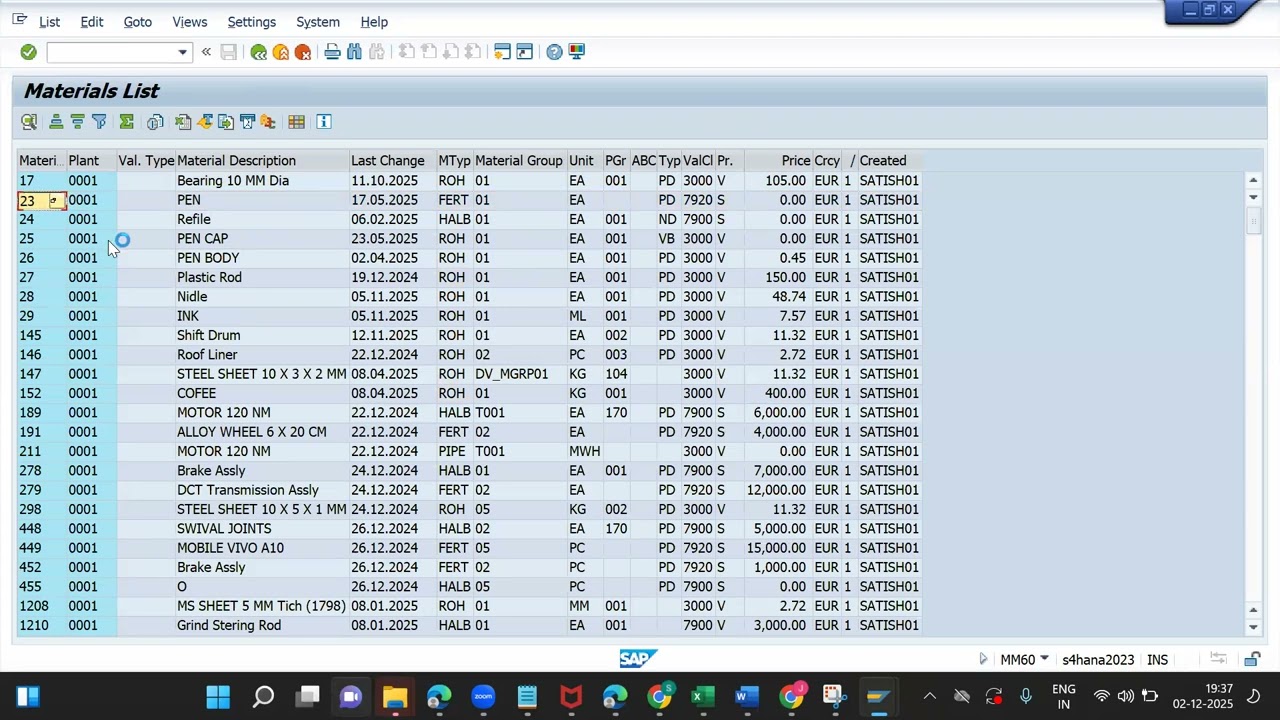
Task: Click the scroll up arrow of list
Action: 1253,181
